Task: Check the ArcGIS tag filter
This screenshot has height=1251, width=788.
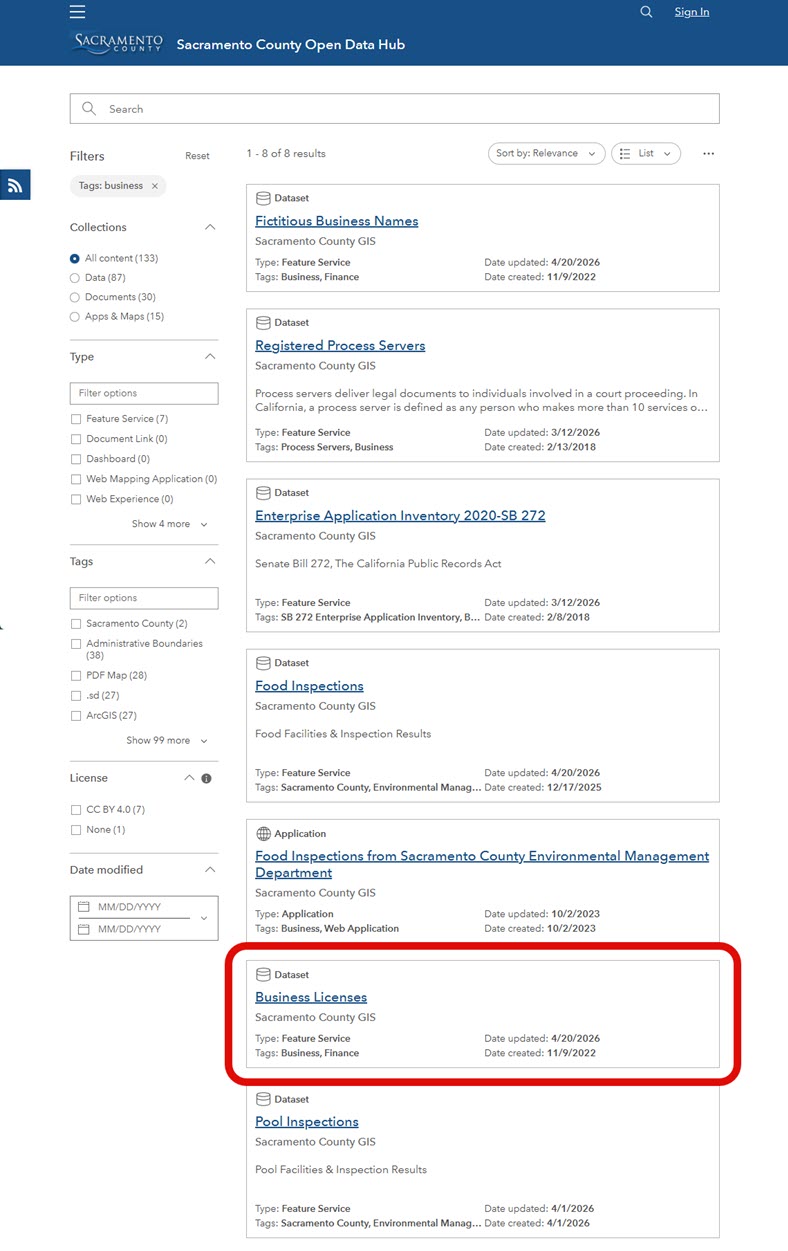Action: coord(76,716)
